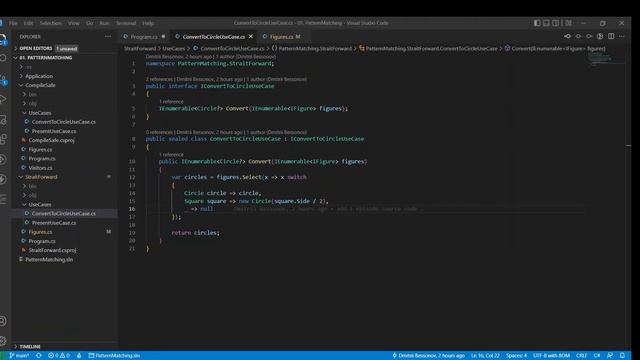Collapse UseCases folder under CompileSafe
Image resolution: width=640 pixels, height=360 pixels.
coord(64,113)
